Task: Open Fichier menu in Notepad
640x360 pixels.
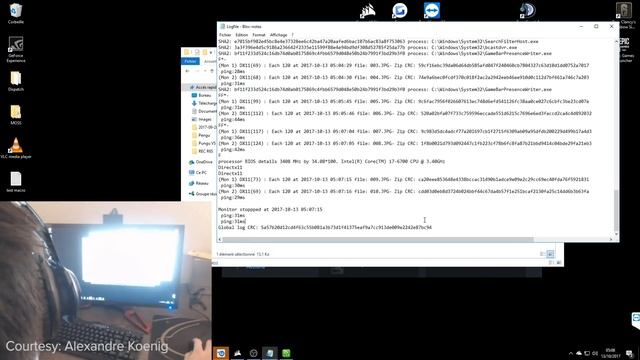Action: [x=225, y=35]
